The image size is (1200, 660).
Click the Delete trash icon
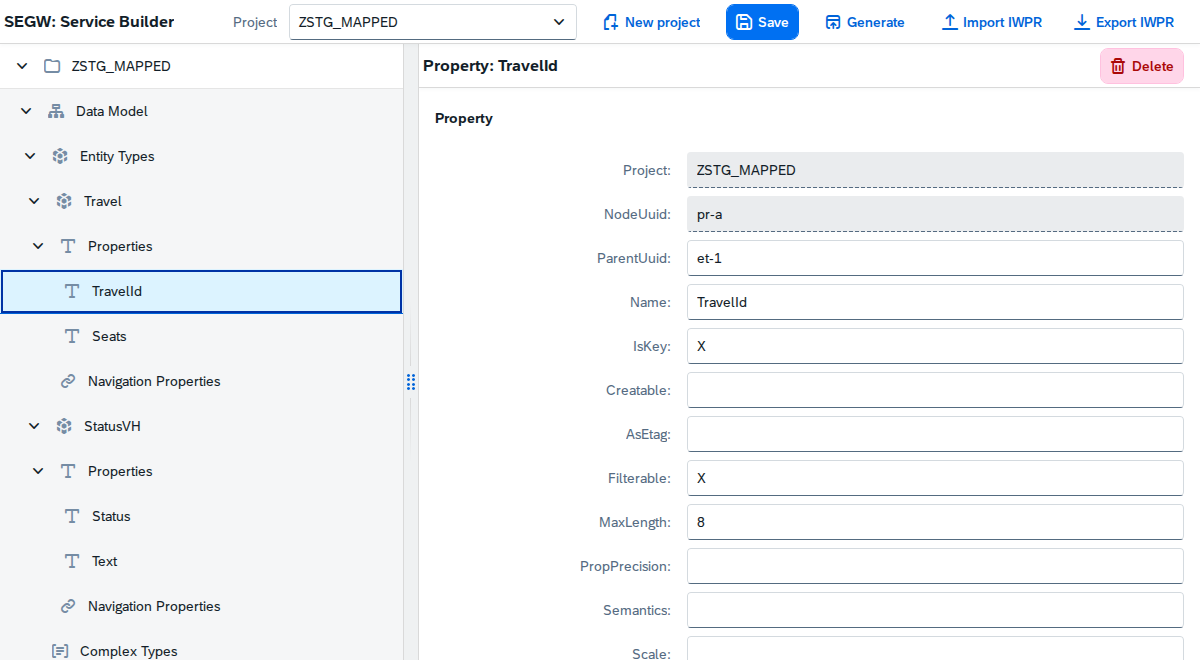point(1118,66)
